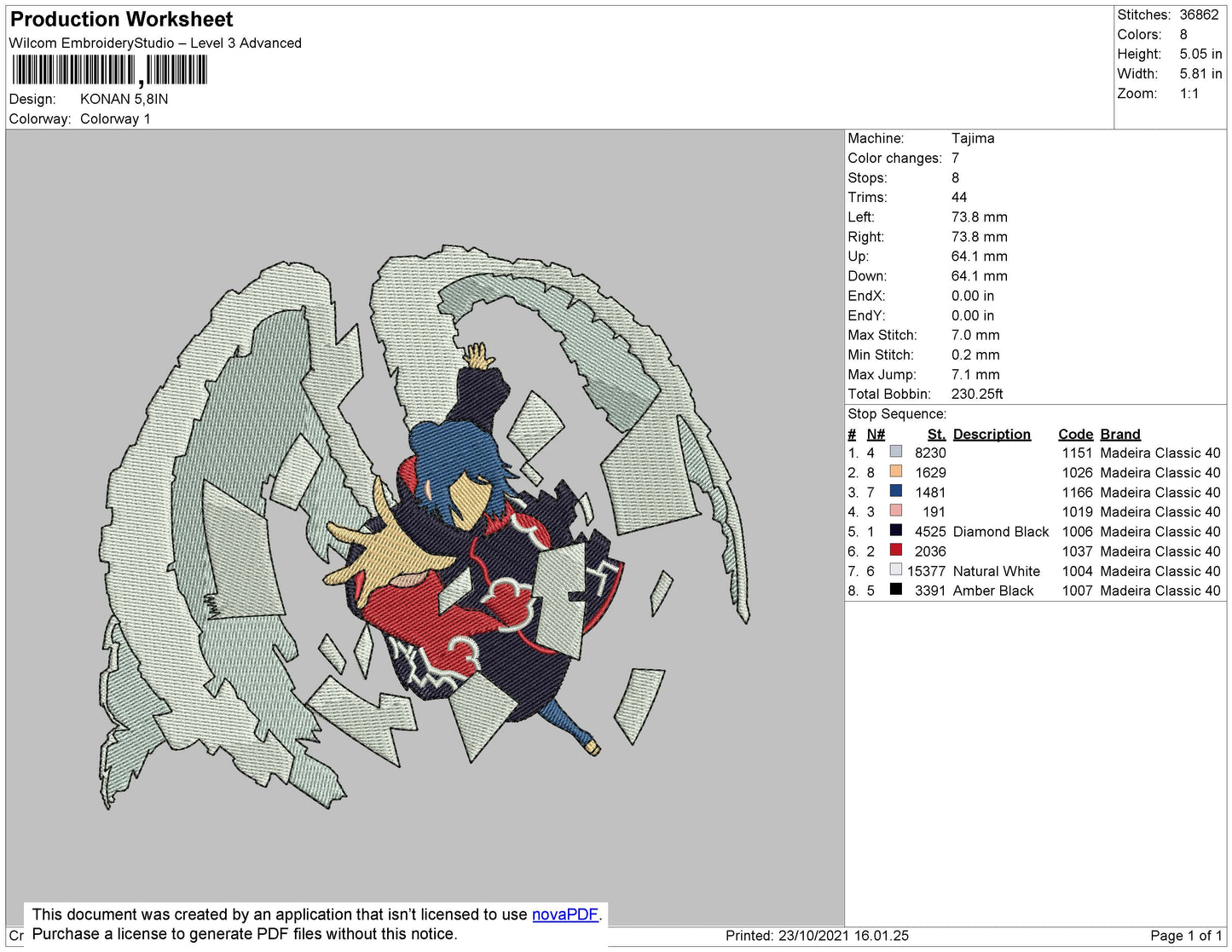Select the Amber Black color swatch
This screenshot has height=952, width=1232.
tap(895, 589)
